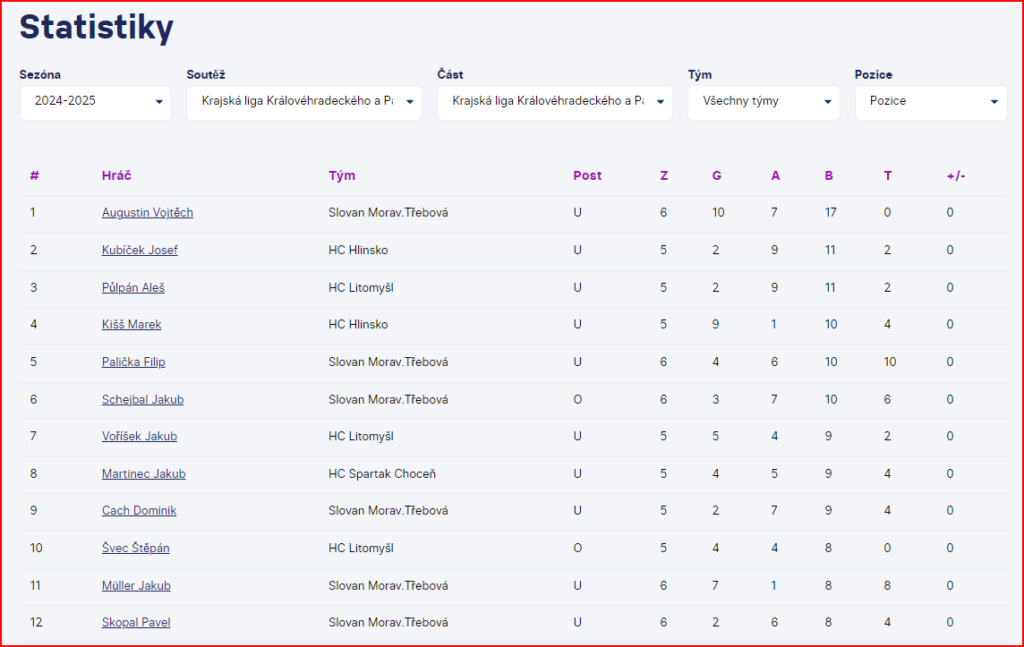Open player Augustin Vojtěch's profile
The height and width of the screenshot is (647, 1024).
tap(147, 213)
